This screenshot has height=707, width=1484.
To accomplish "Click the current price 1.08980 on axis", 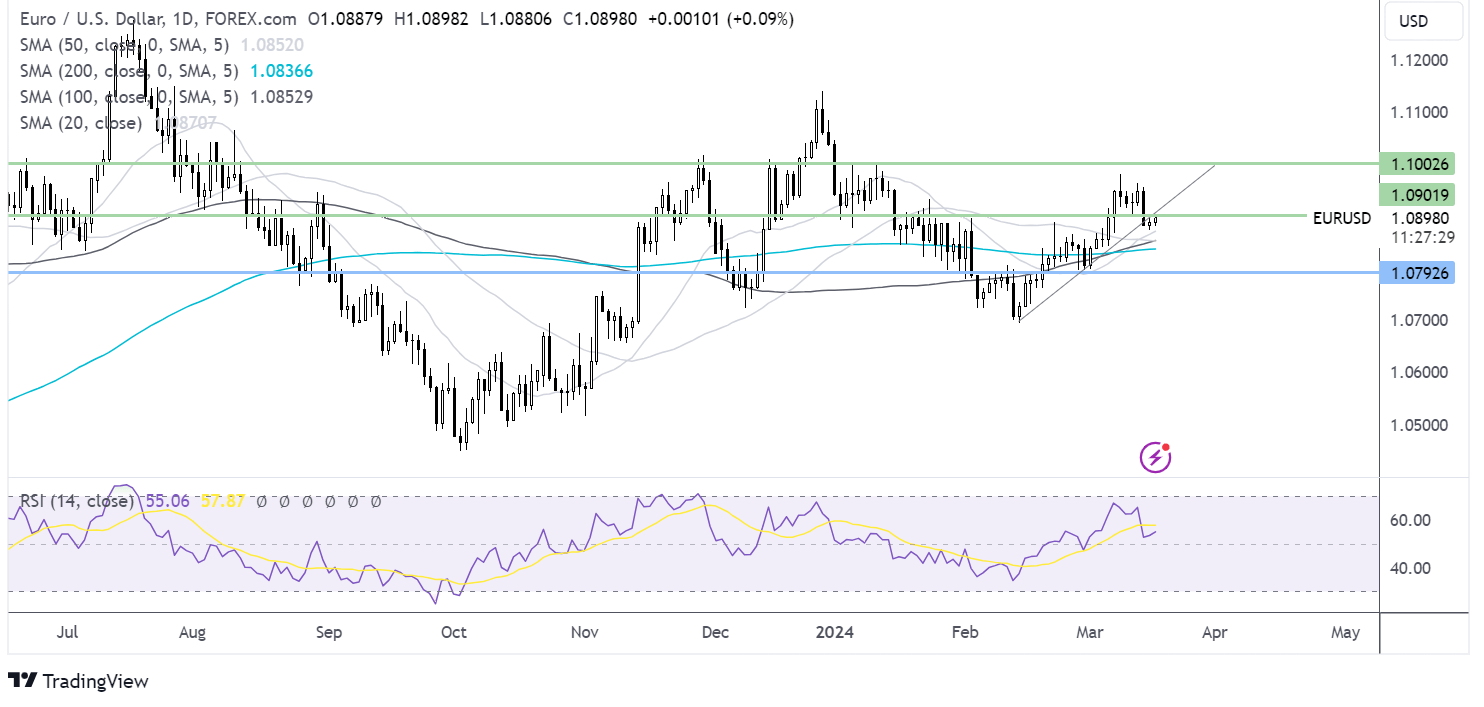I will coord(1418,217).
